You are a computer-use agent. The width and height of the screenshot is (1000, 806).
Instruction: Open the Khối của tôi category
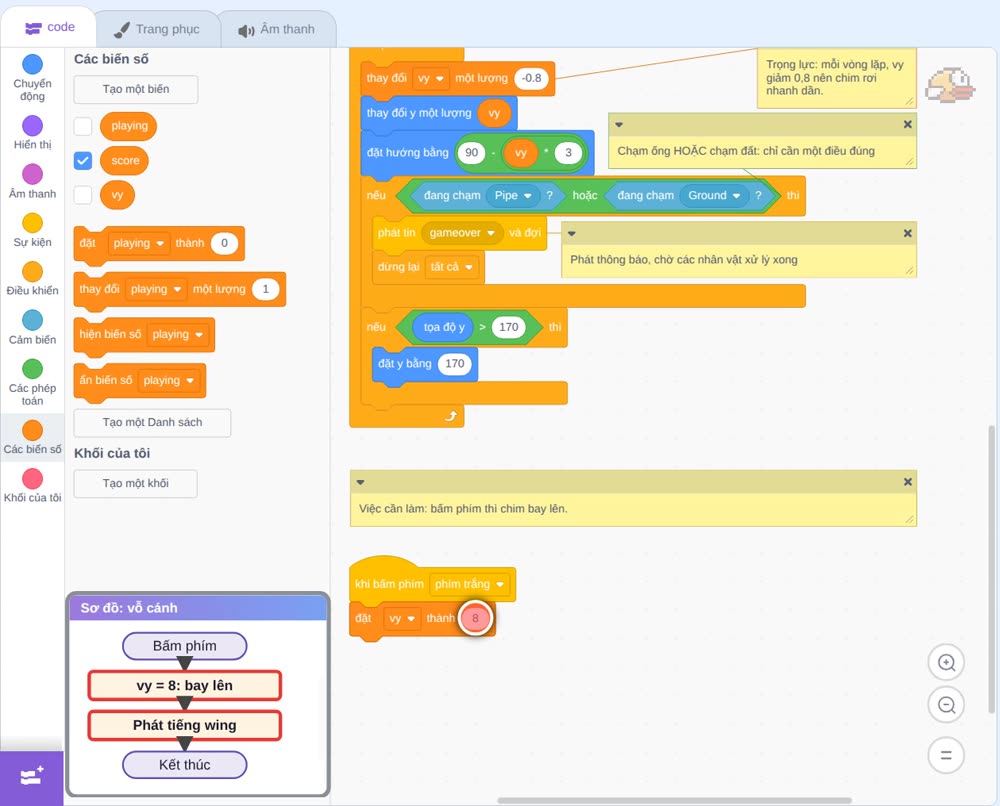coord(32,486)
